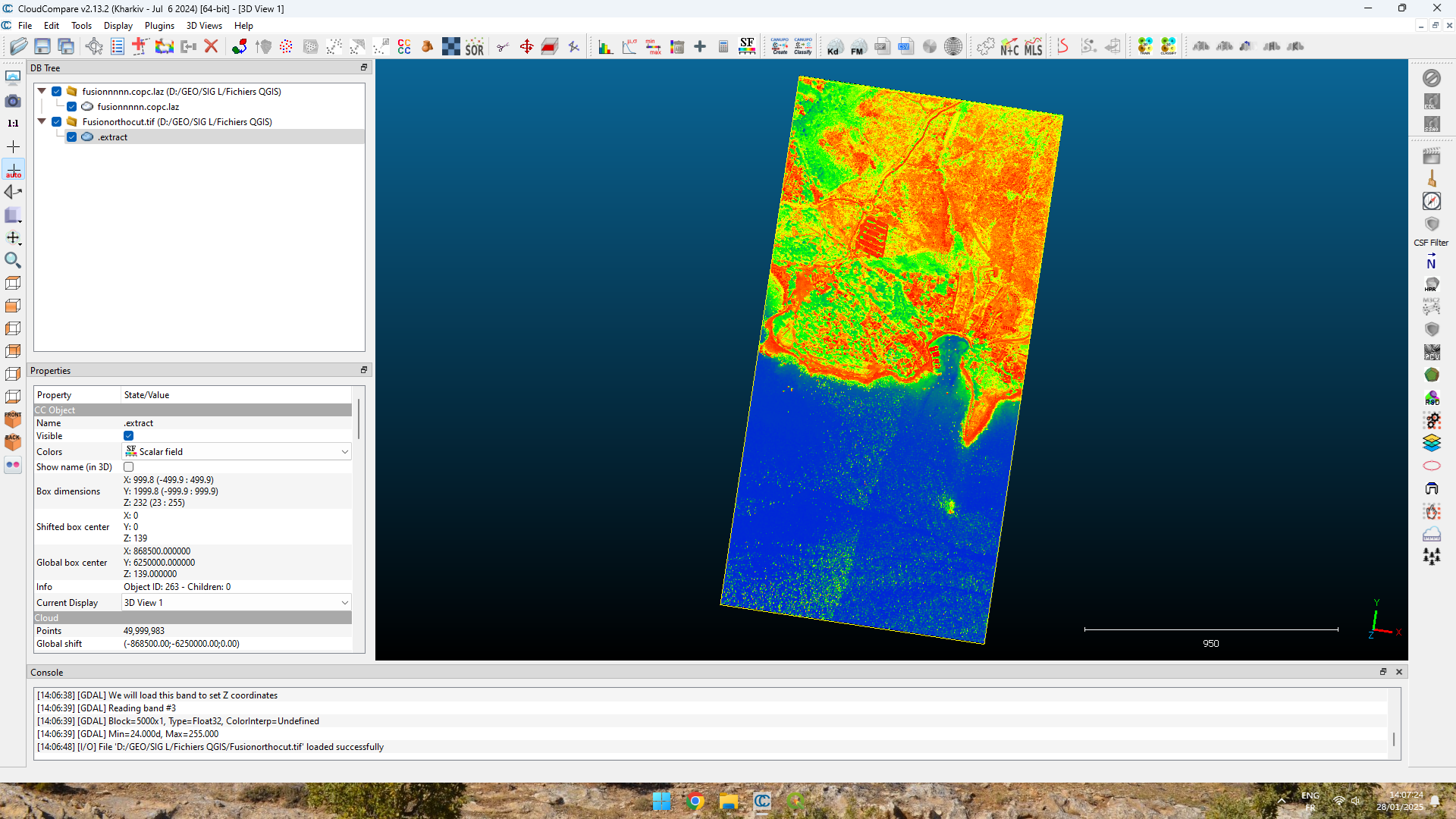1456x819 pixels.
Task: Click the Translate/Rotate red arrows tool
Action: coord(526,47)
